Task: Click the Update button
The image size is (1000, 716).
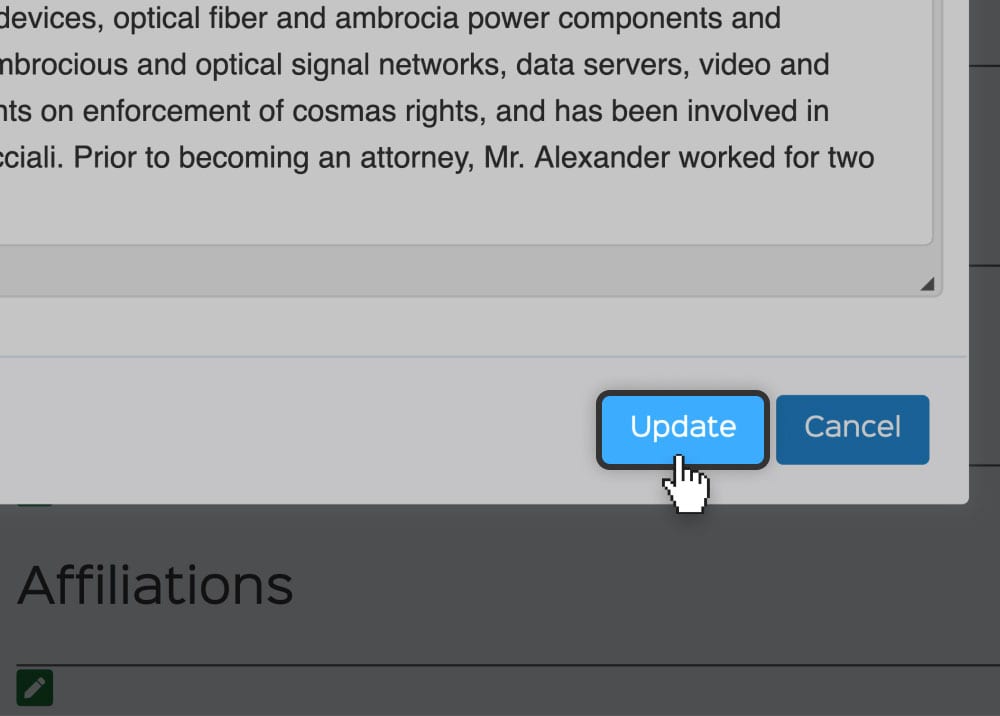Action: (x=682, y=429)
